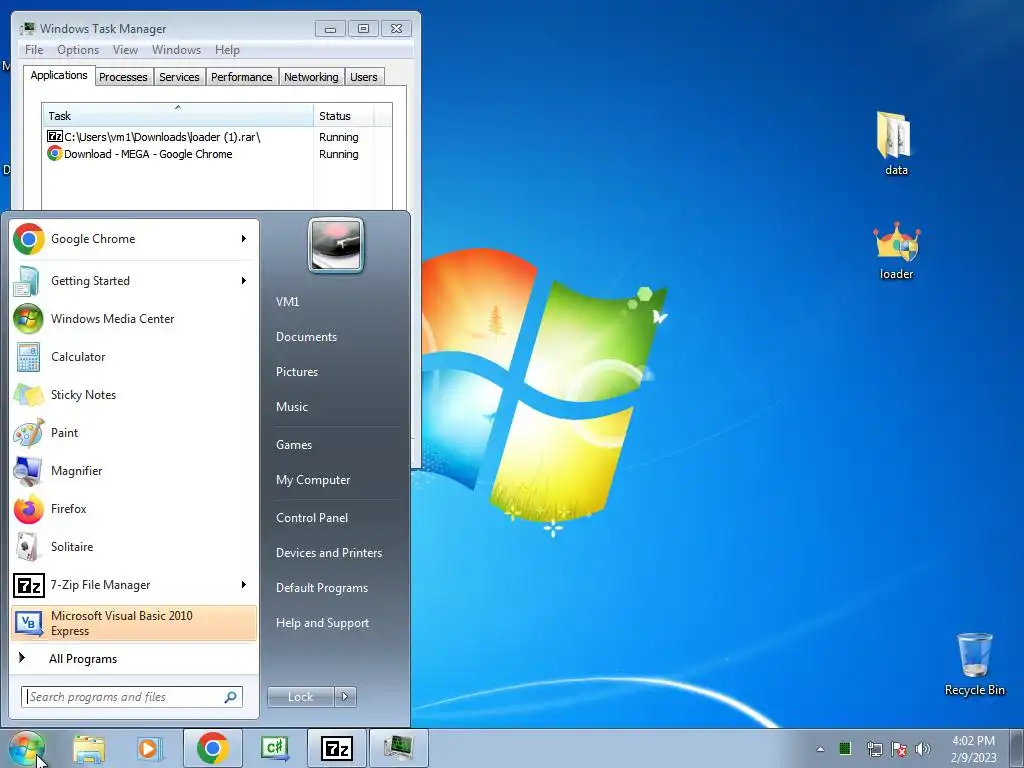Open the C# Express taskbar icon

[x=274, y=748]
